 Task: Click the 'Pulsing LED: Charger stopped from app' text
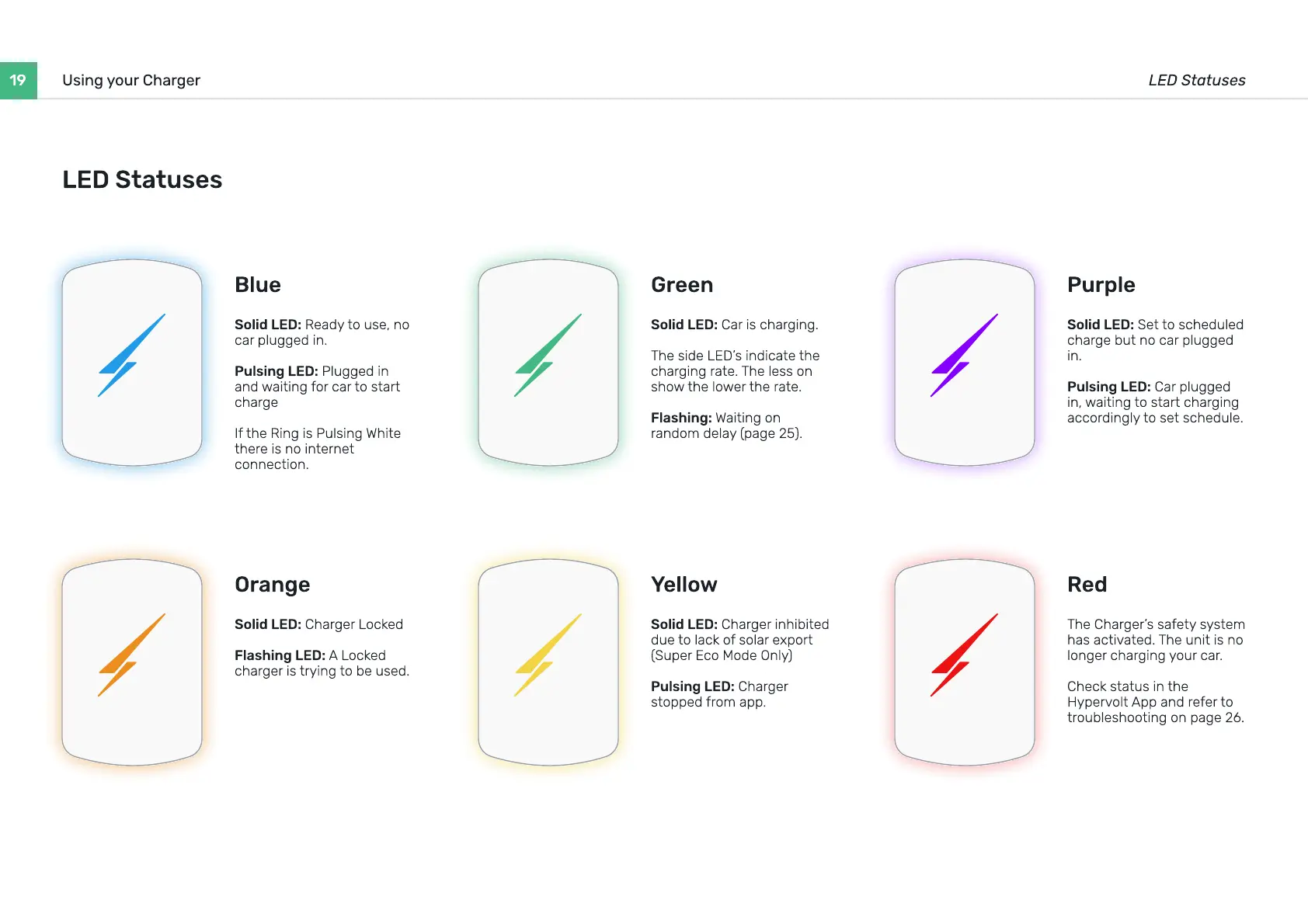click(718, 694)
